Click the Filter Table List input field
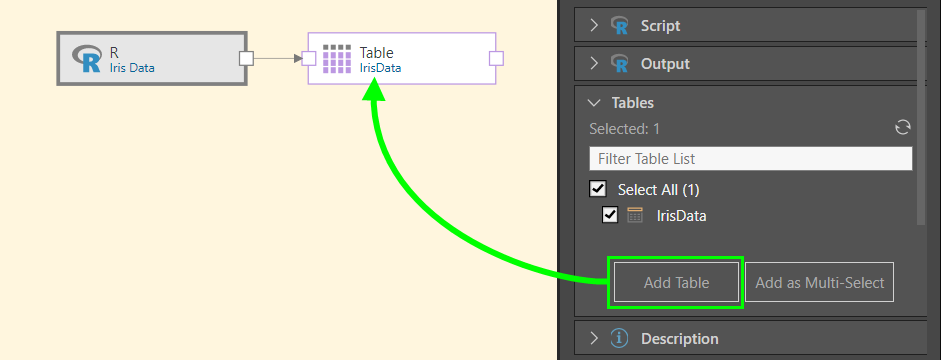The width and height of the screenshot is (941, 360). pyautogui.click(x=751, y=159)
